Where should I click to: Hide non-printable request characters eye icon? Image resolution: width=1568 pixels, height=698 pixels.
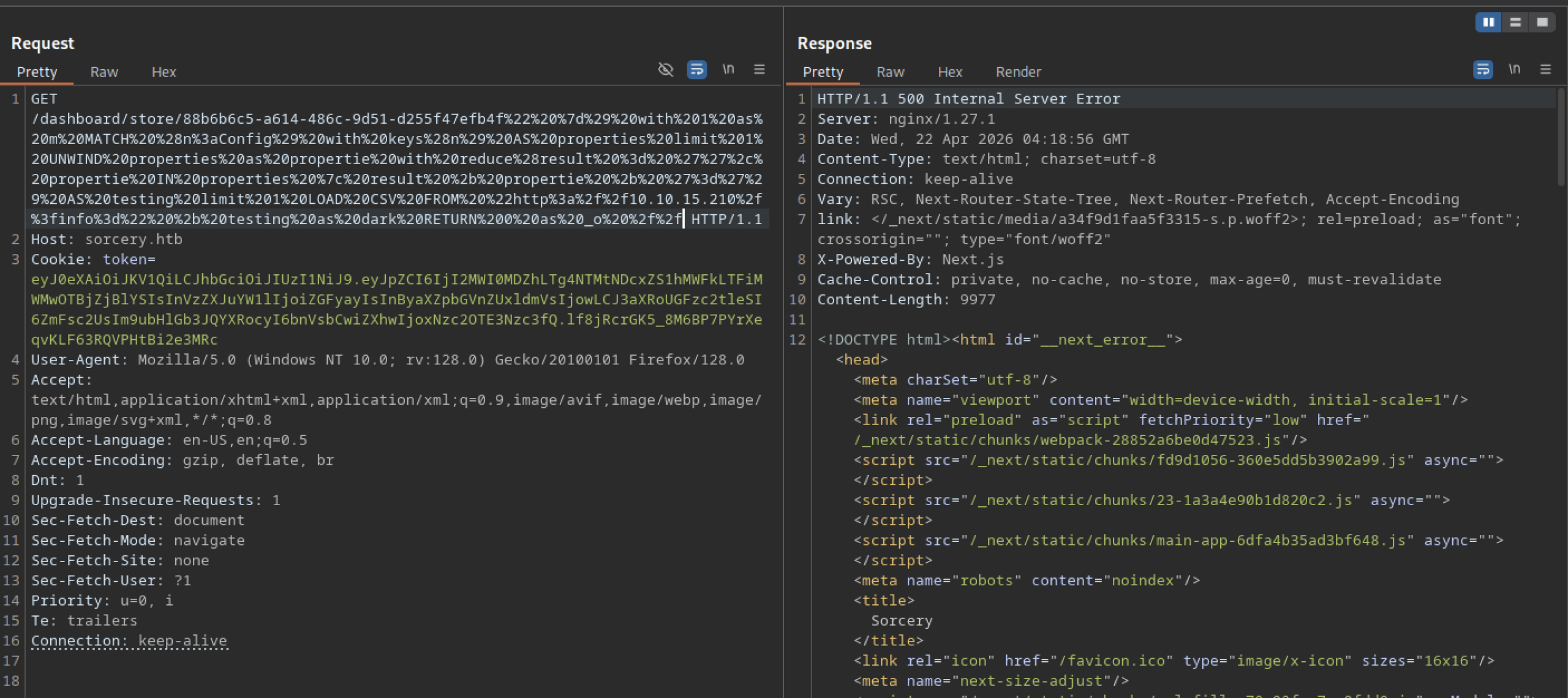[665, 70]
